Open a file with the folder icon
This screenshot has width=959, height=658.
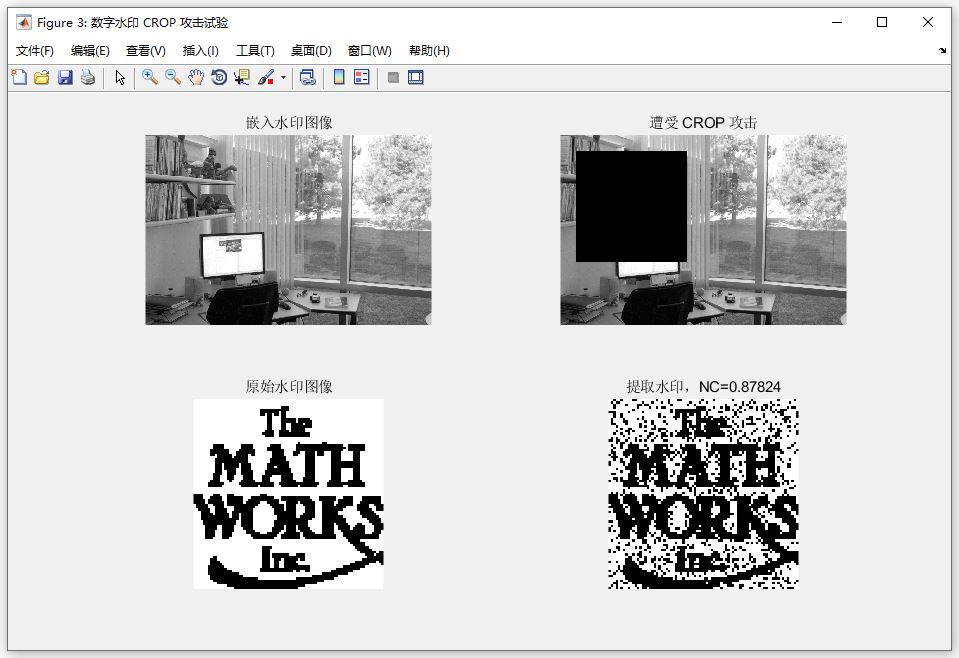click(42, 77)
